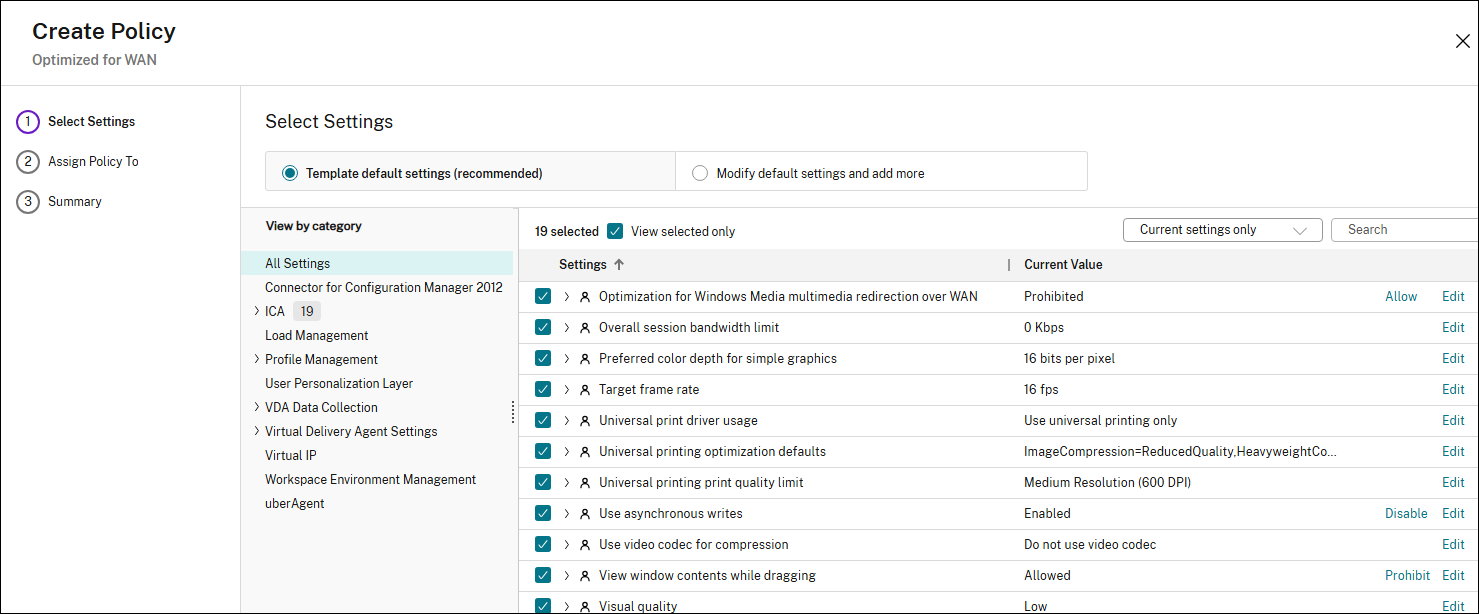
Task: Uncheck the Use video codec for compression checkbox
Action: (543, 545)
